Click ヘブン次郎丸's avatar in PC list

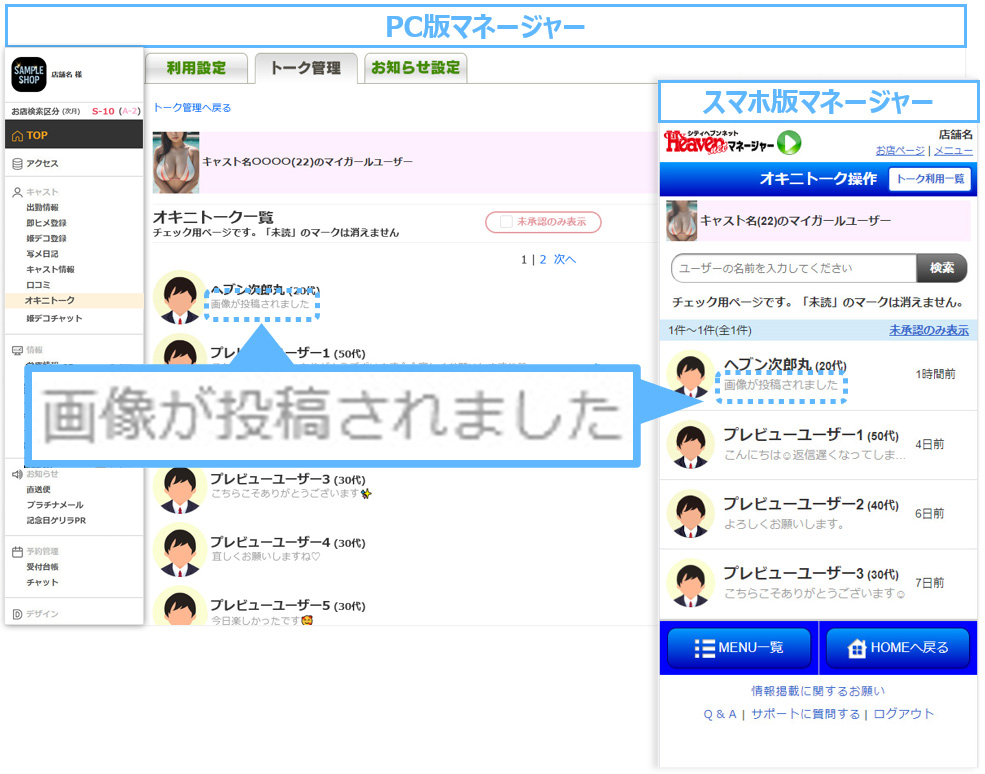(x=180, y=297)
